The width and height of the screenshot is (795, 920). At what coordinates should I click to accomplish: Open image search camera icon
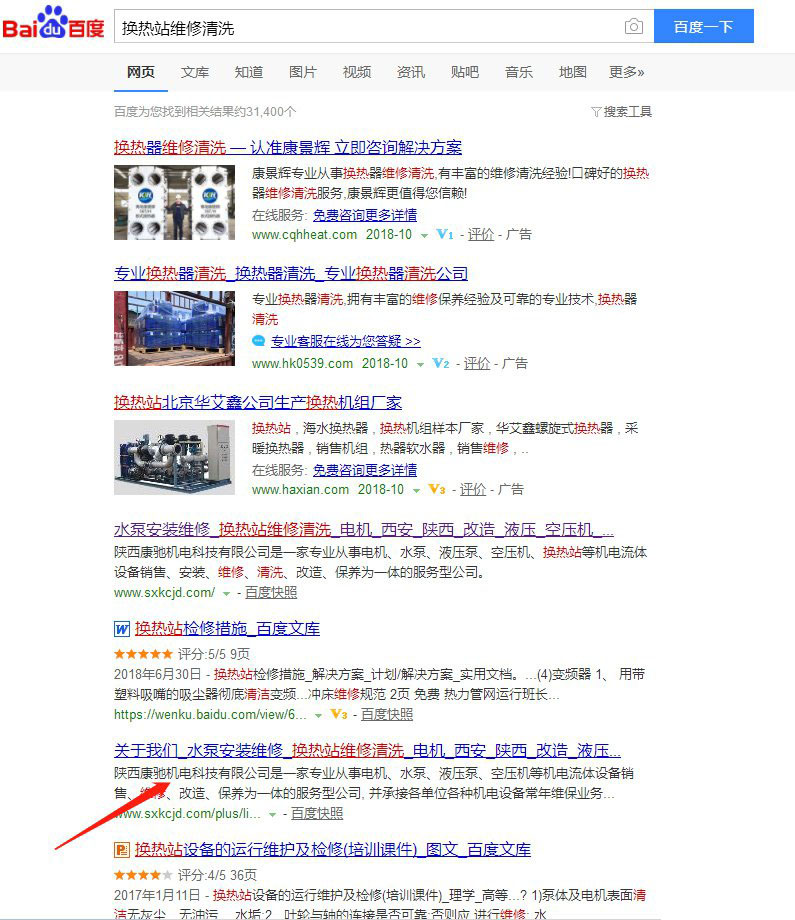[x=634, y=26]
